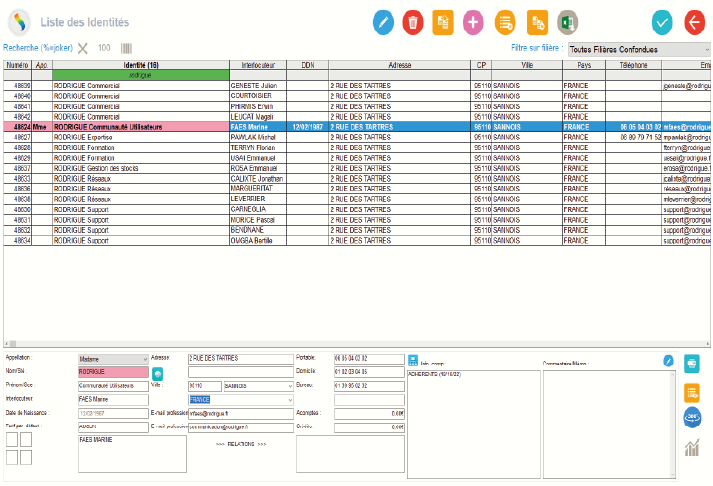Click the FAES MARINE memo text box
This screenshot has height=486, width=713.
(132, 454)
